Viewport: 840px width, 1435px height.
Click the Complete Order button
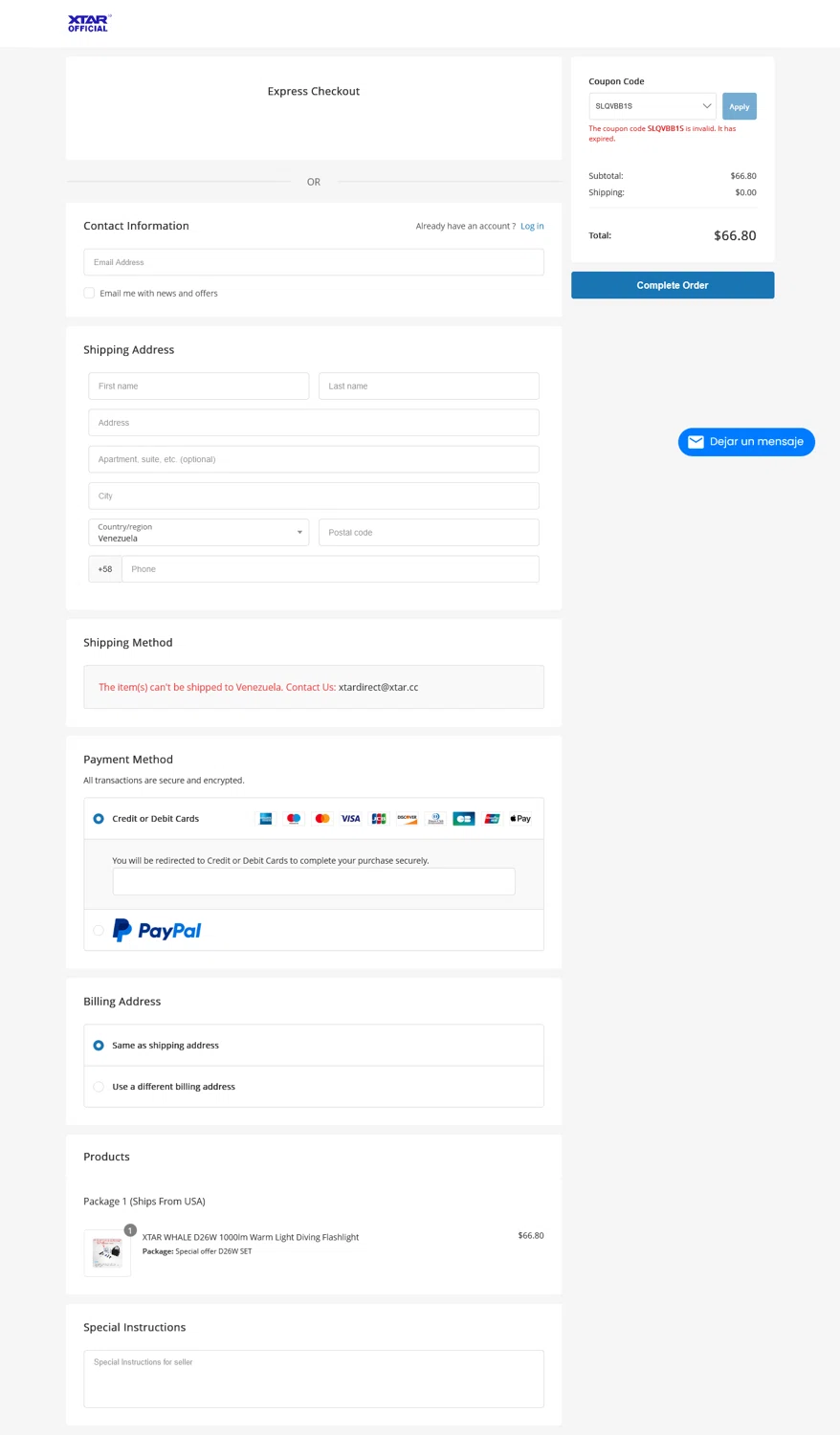[x=673, y=285]
